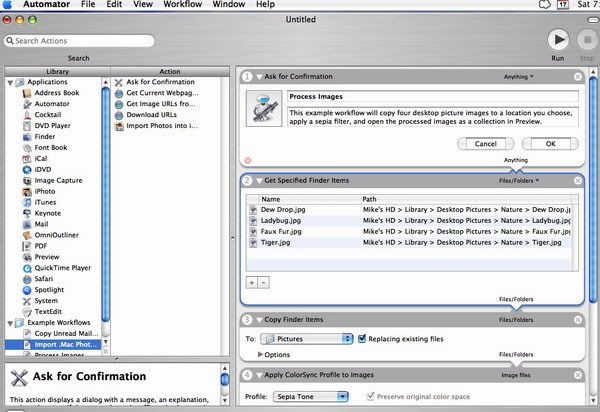Select TextEdit in the Library
The image size is (600, 412).
pos(48,312)
